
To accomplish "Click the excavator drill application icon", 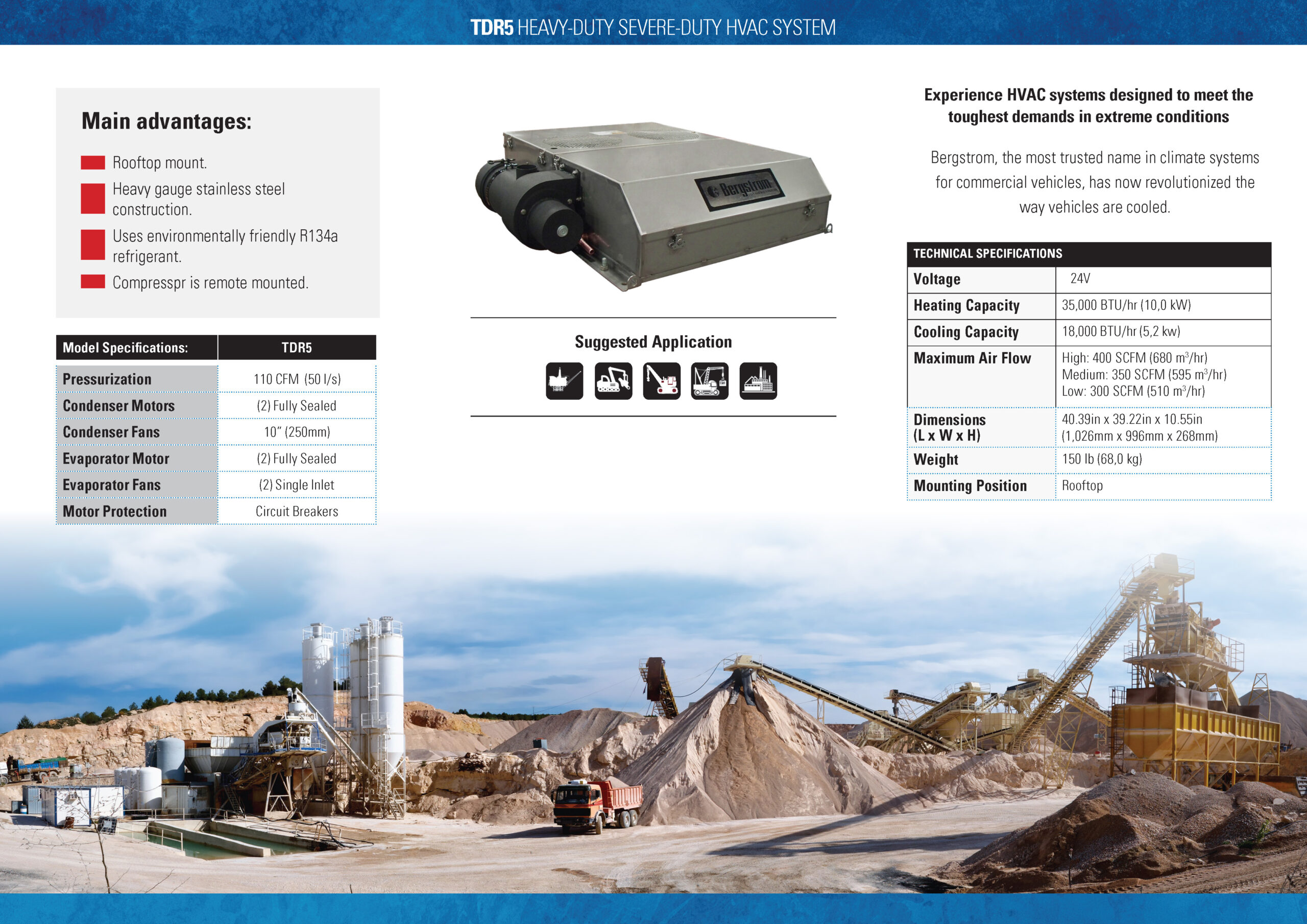I will click(613, 381).
